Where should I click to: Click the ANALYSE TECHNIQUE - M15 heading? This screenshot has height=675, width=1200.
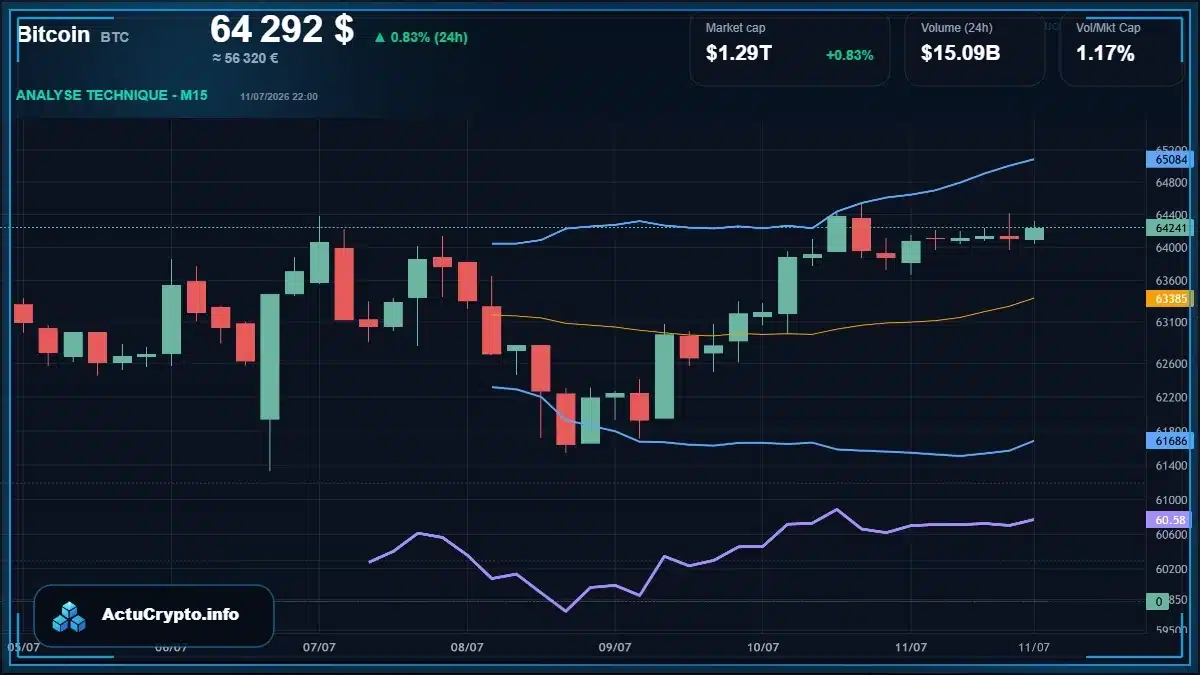(x=112, y=95)
